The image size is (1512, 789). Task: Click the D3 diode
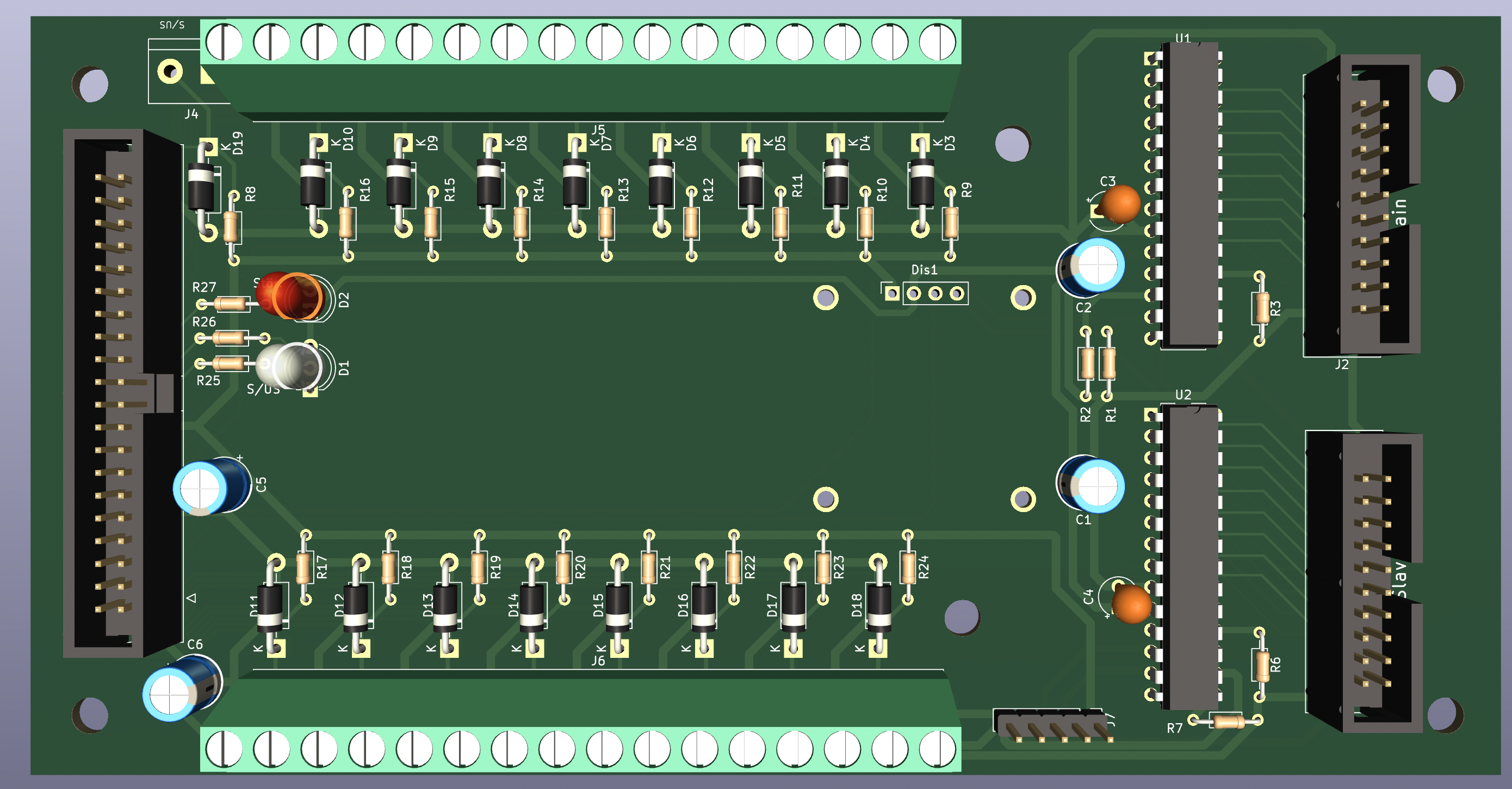click(921, 182)
